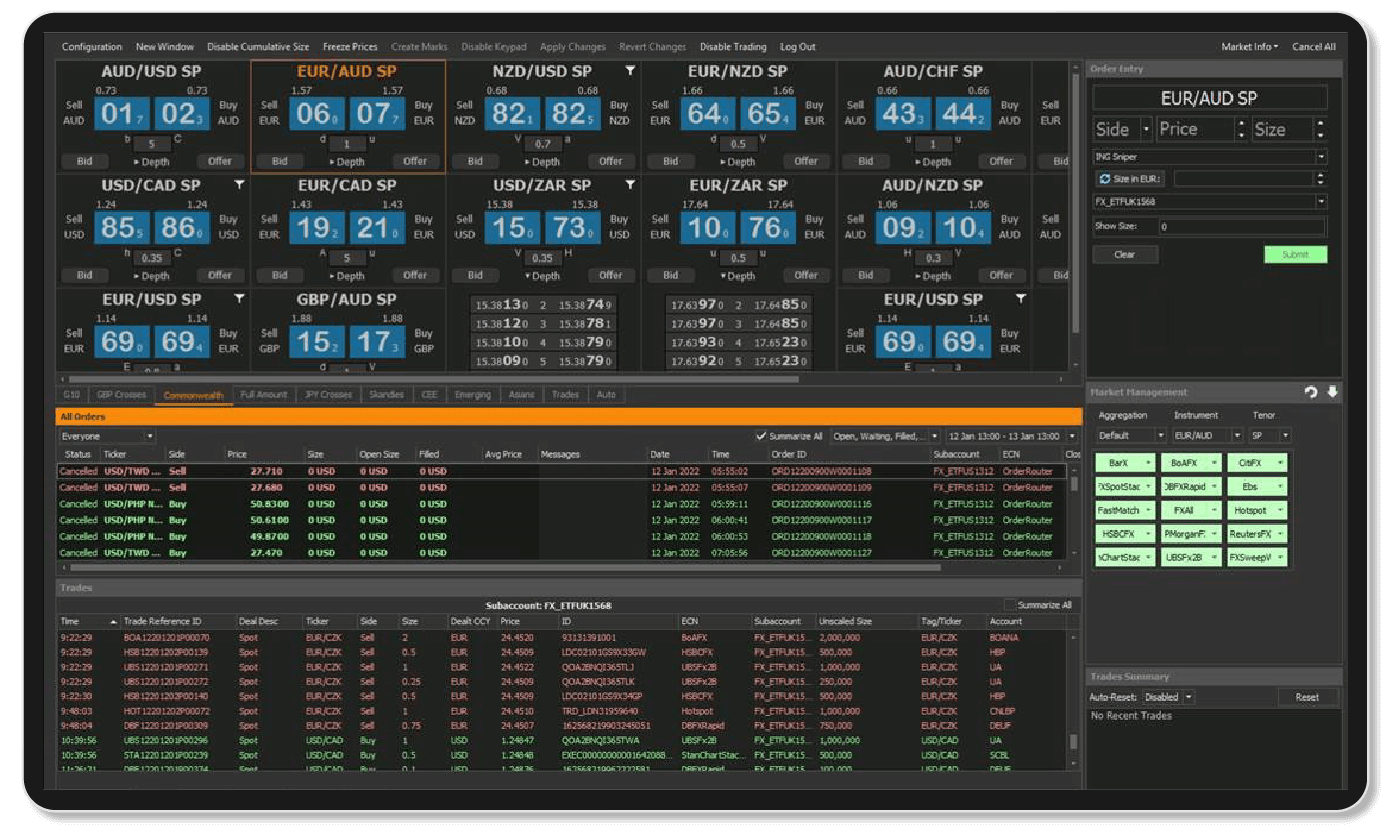Click the filter icon on NZD/USD SP tile
1400x839 pixels.
(x=630, y=71)
